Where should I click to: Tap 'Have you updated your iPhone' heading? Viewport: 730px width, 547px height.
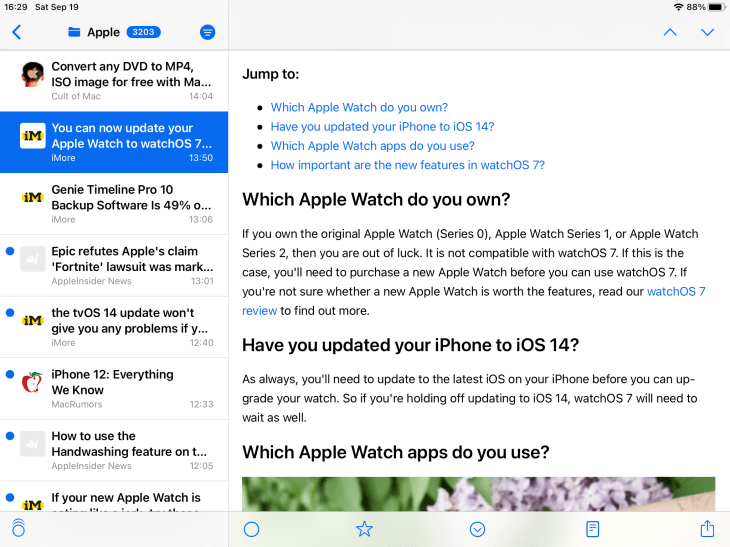[410, 345]
